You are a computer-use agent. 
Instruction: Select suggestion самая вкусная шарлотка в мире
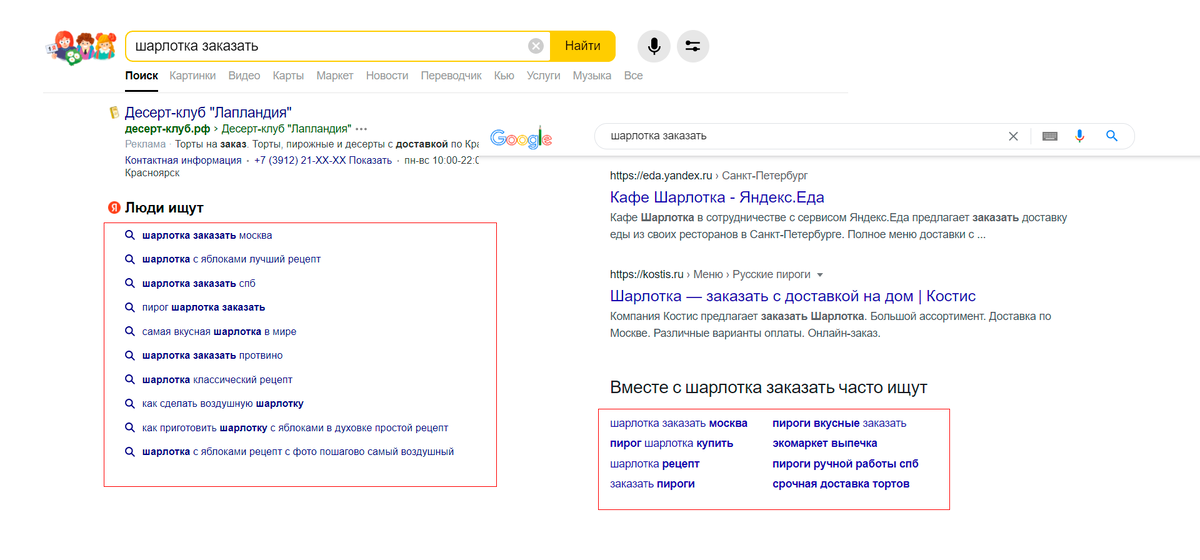point(219,331)
